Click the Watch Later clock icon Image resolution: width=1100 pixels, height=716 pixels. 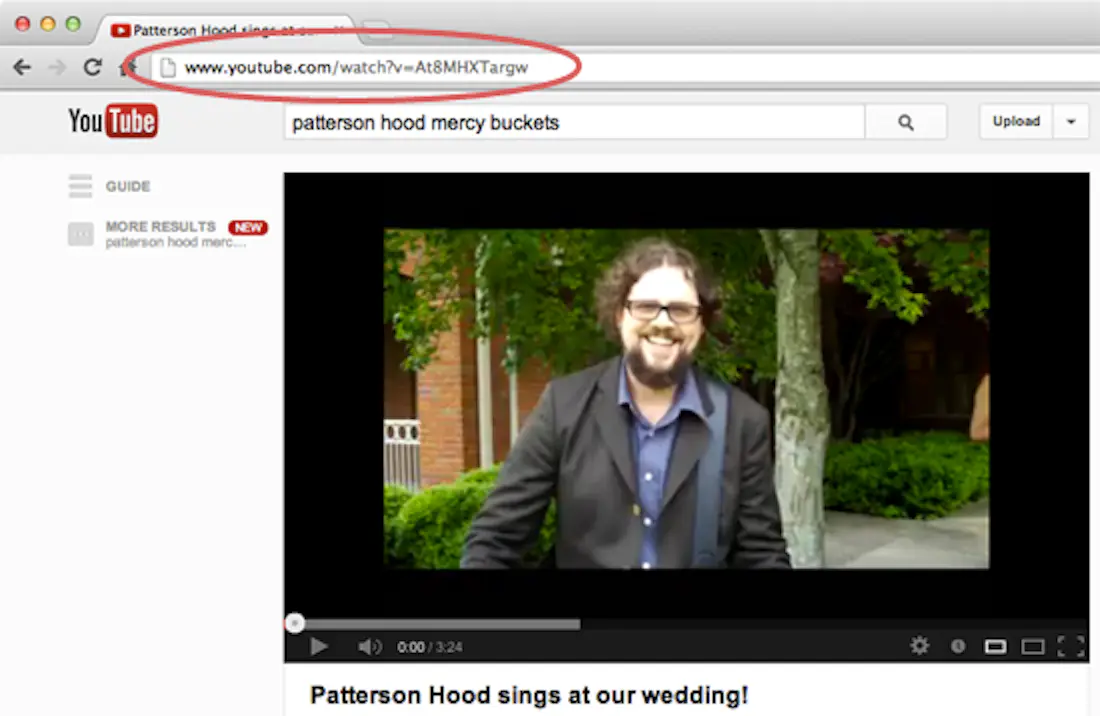click(x=958, y=646)
